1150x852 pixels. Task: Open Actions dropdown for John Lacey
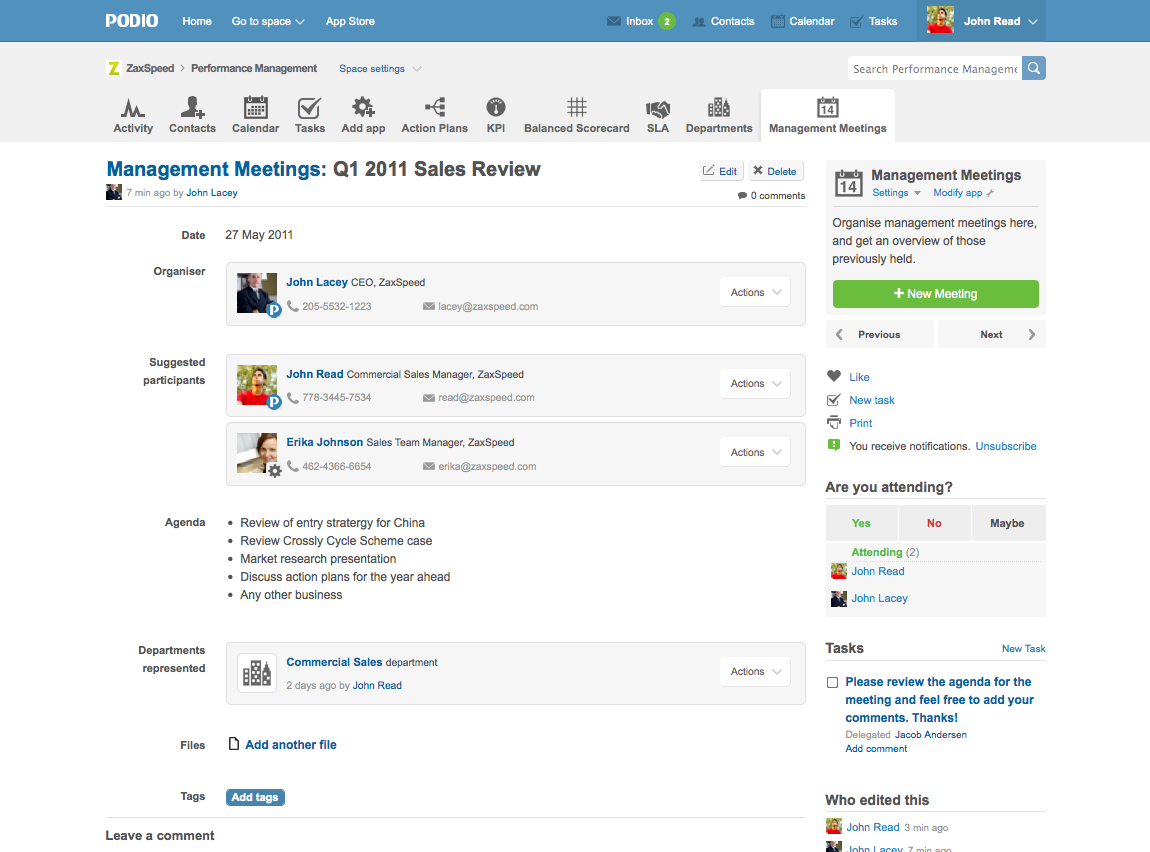click(x=754, y=293)
